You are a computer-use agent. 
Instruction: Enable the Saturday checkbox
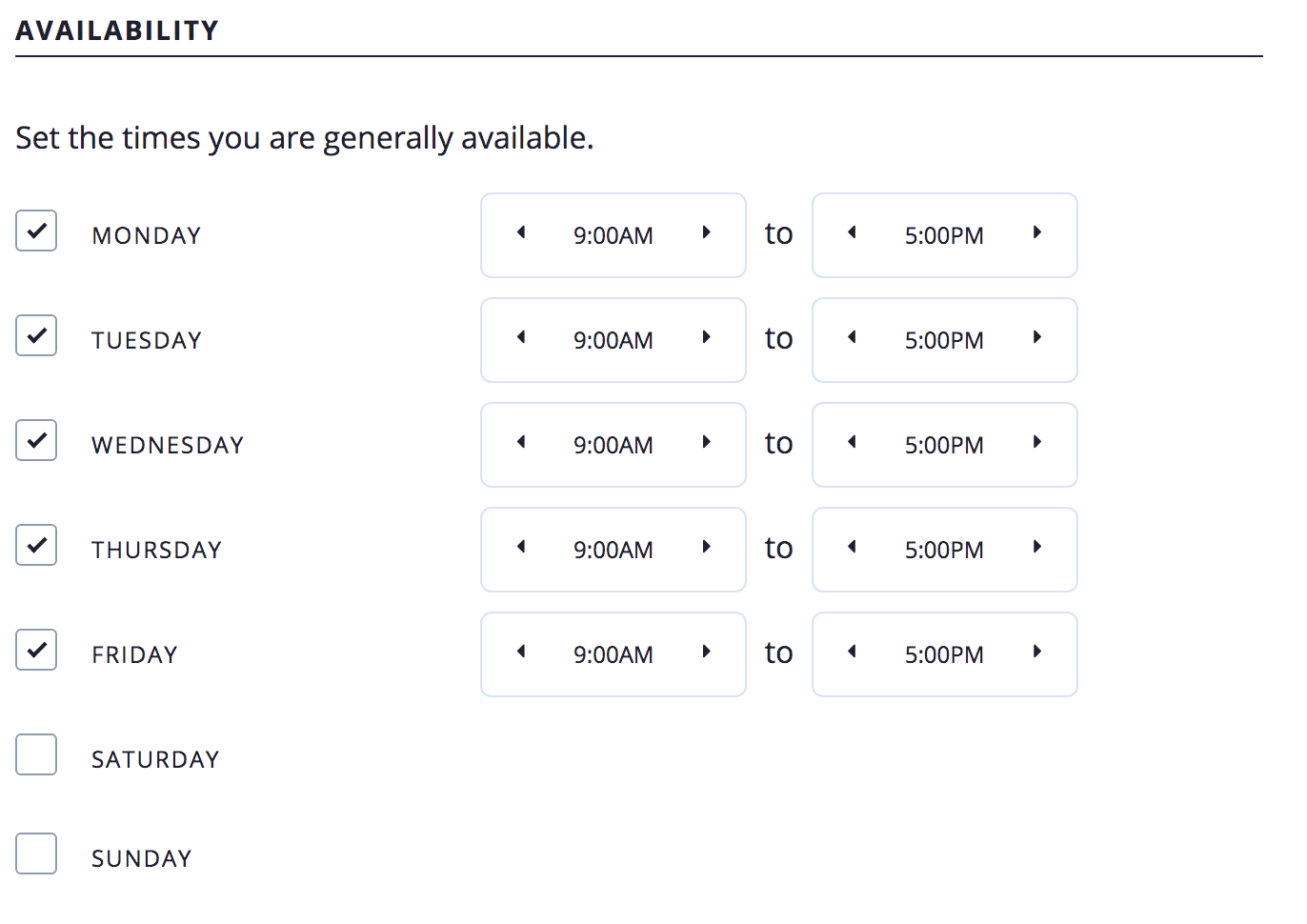pyautogui.click(x=36, y=754)
